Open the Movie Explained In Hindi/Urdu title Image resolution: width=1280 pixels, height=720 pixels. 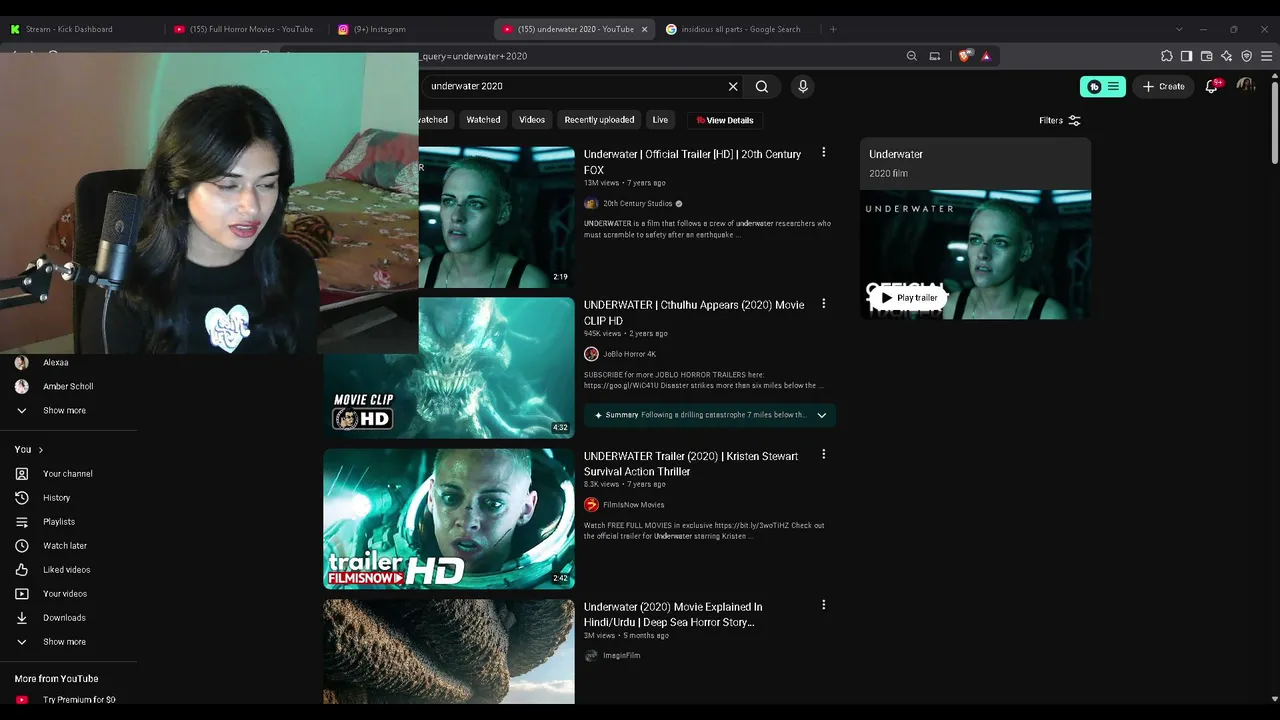(x=673, y=614)
